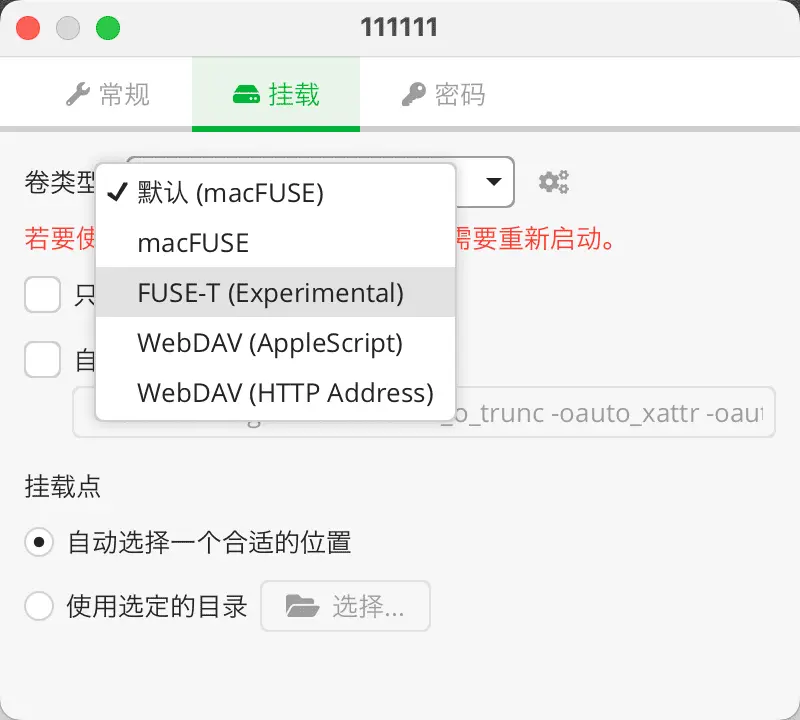Click the key icon on 密码 tab
The width and height of the screenshot is (800, 720).
point(413,94)
